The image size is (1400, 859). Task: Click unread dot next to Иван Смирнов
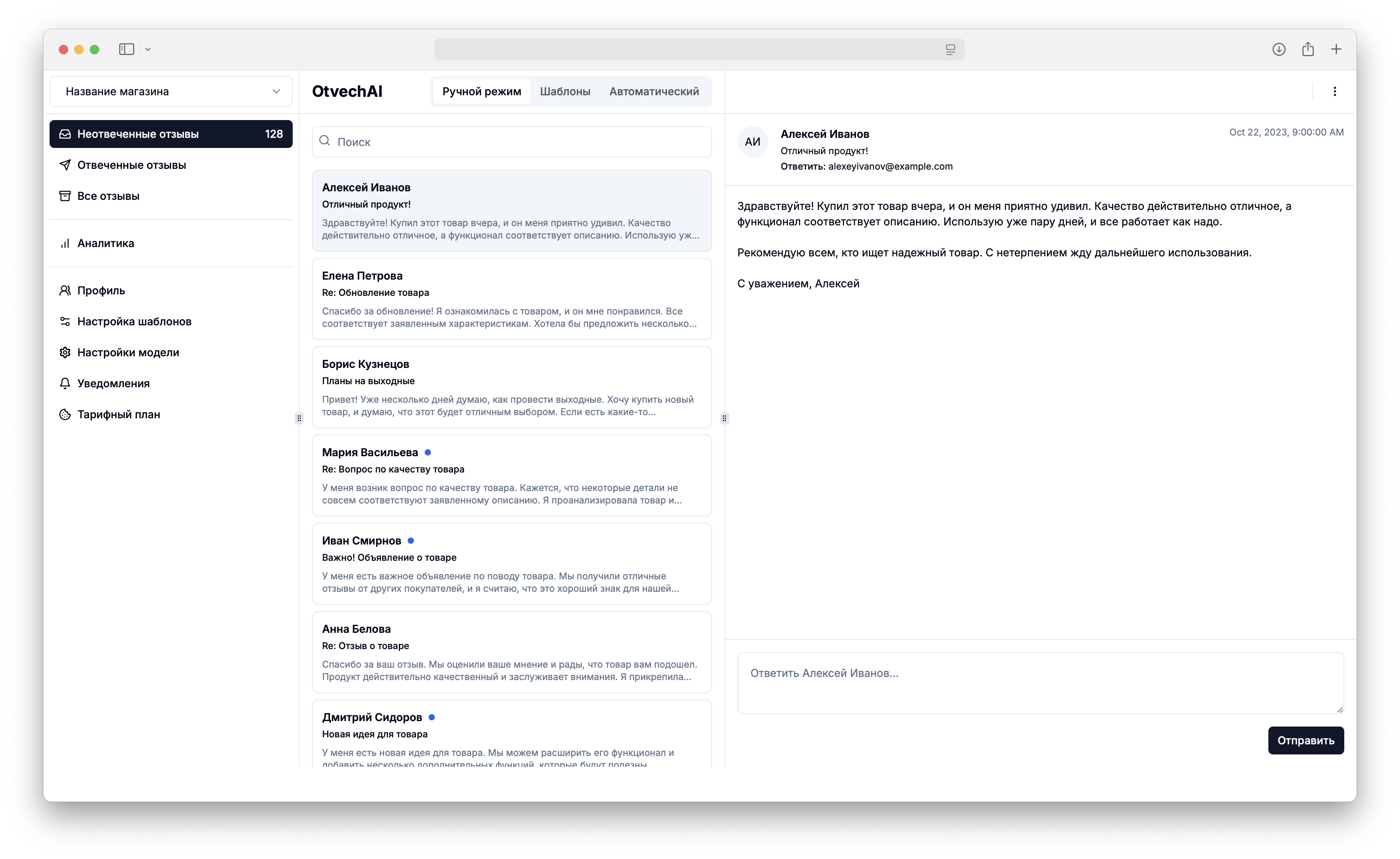[411, 541]
